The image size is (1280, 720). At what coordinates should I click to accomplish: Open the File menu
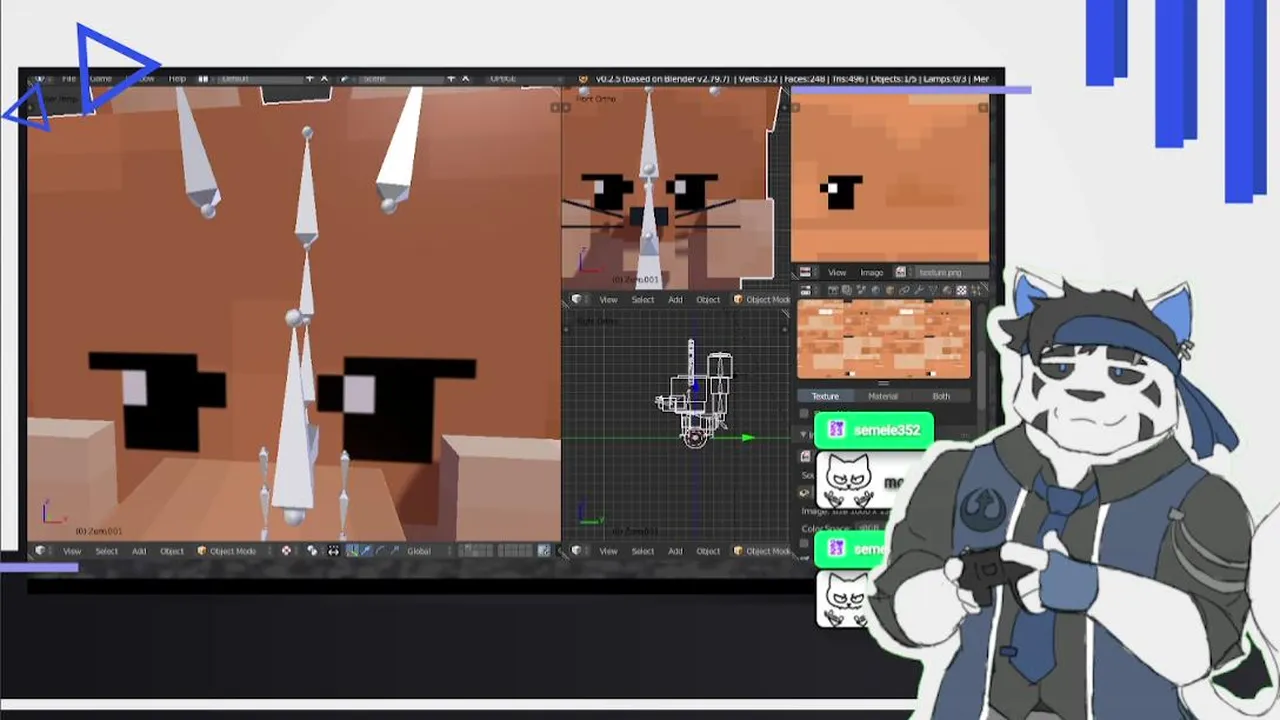pyautogui.click(x=69, y=78)
